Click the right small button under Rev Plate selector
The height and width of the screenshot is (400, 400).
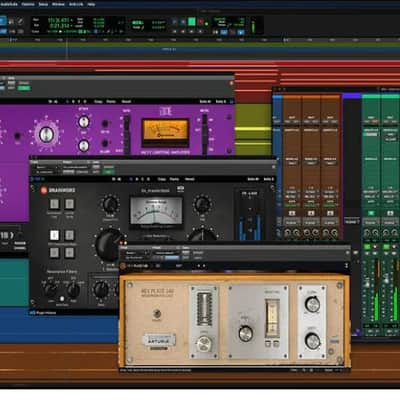(276, 343)
